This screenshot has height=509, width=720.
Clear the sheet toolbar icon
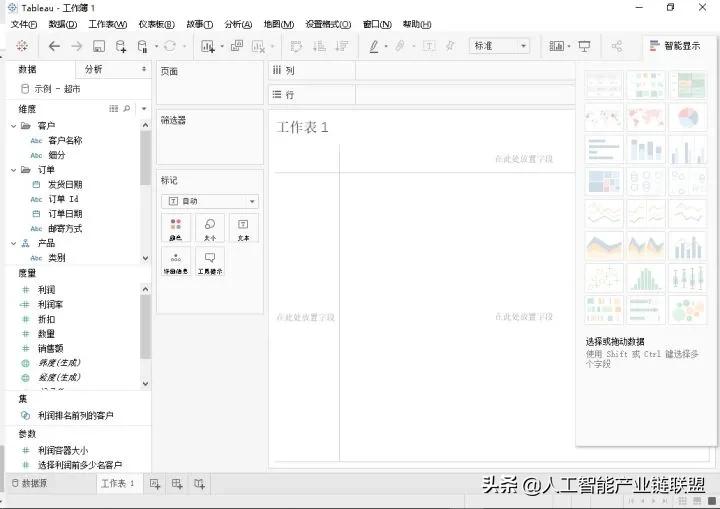point(259,46)
